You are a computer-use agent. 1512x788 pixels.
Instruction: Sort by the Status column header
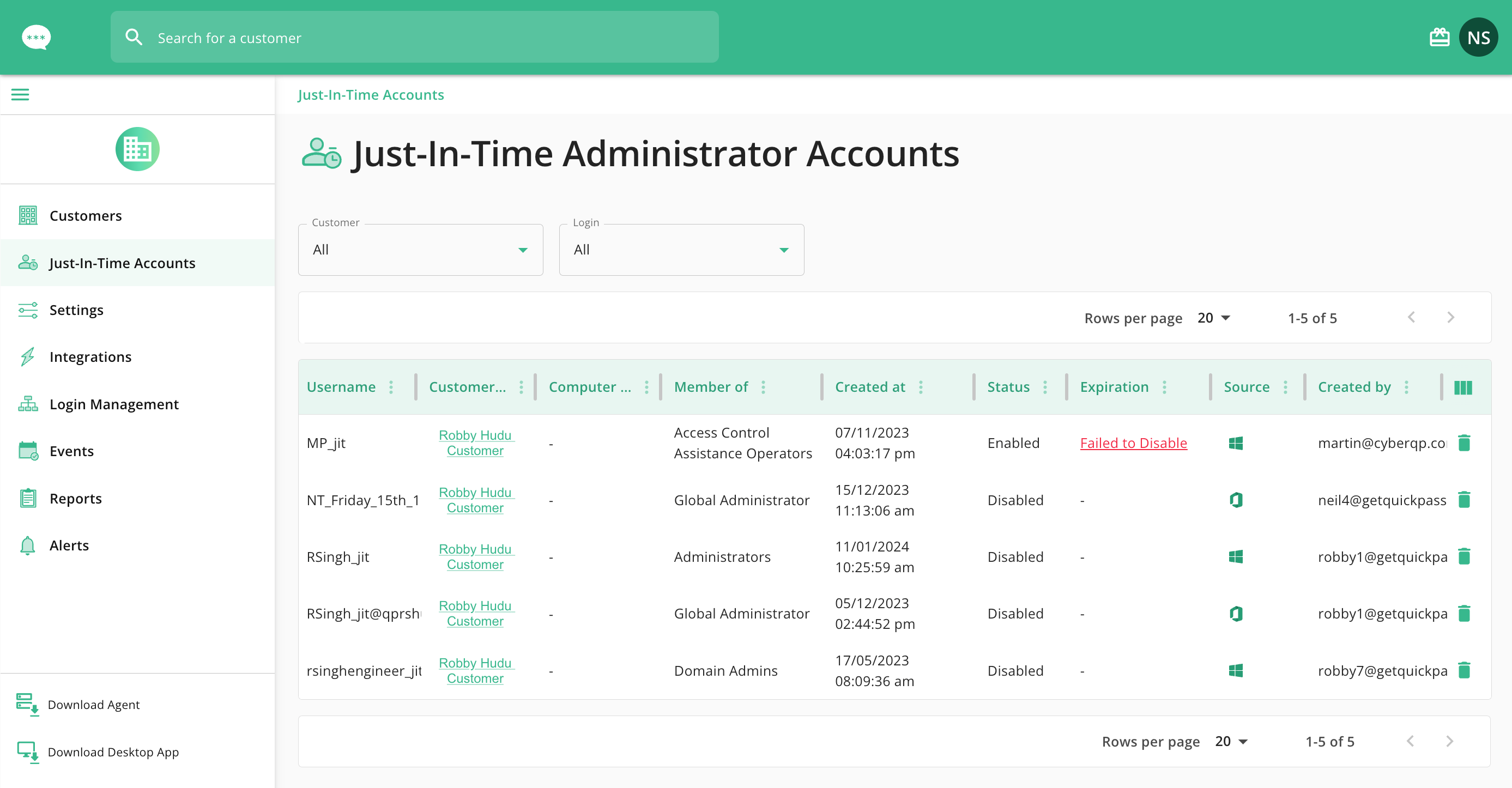pyautogui.click(x=1008, y=387)
